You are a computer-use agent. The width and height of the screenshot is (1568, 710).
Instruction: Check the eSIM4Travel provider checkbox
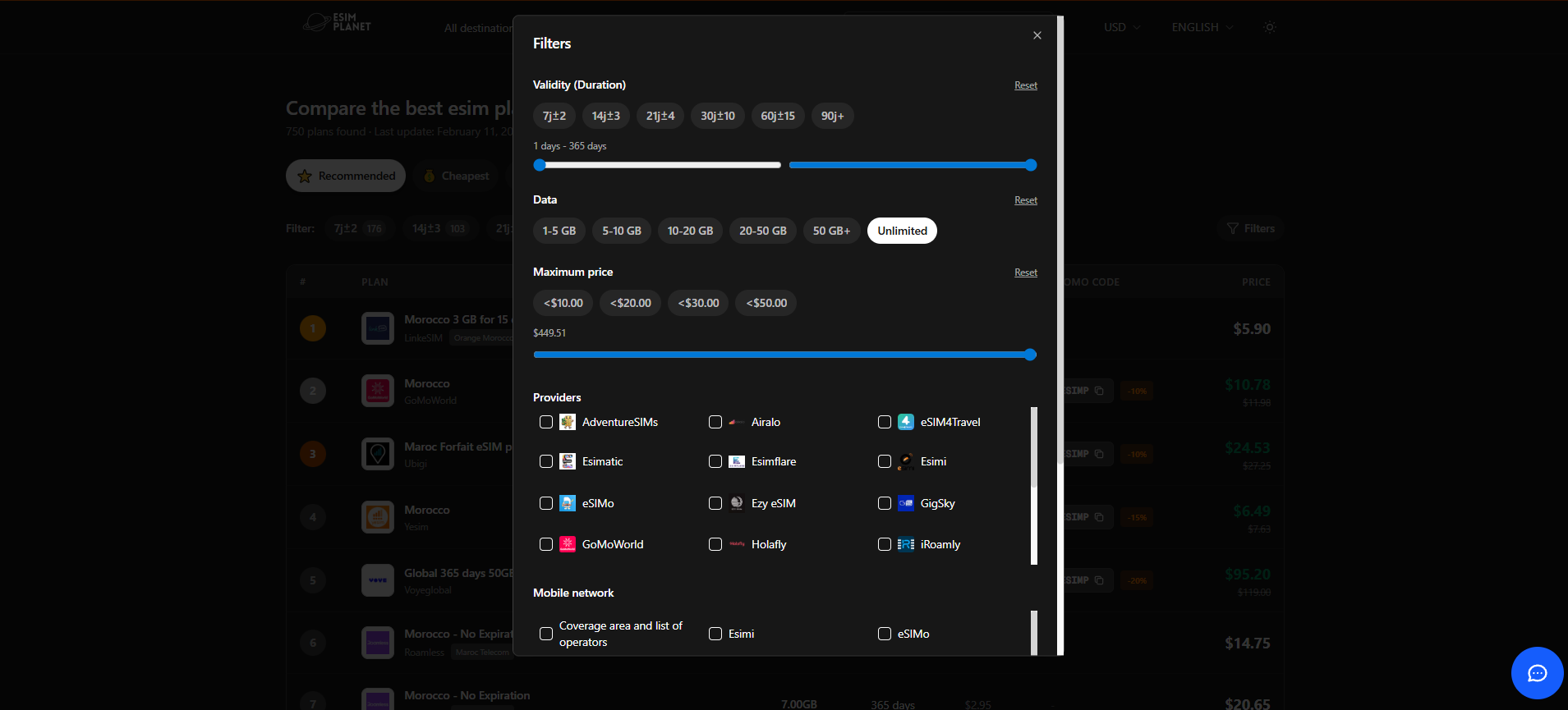[885, 422]
